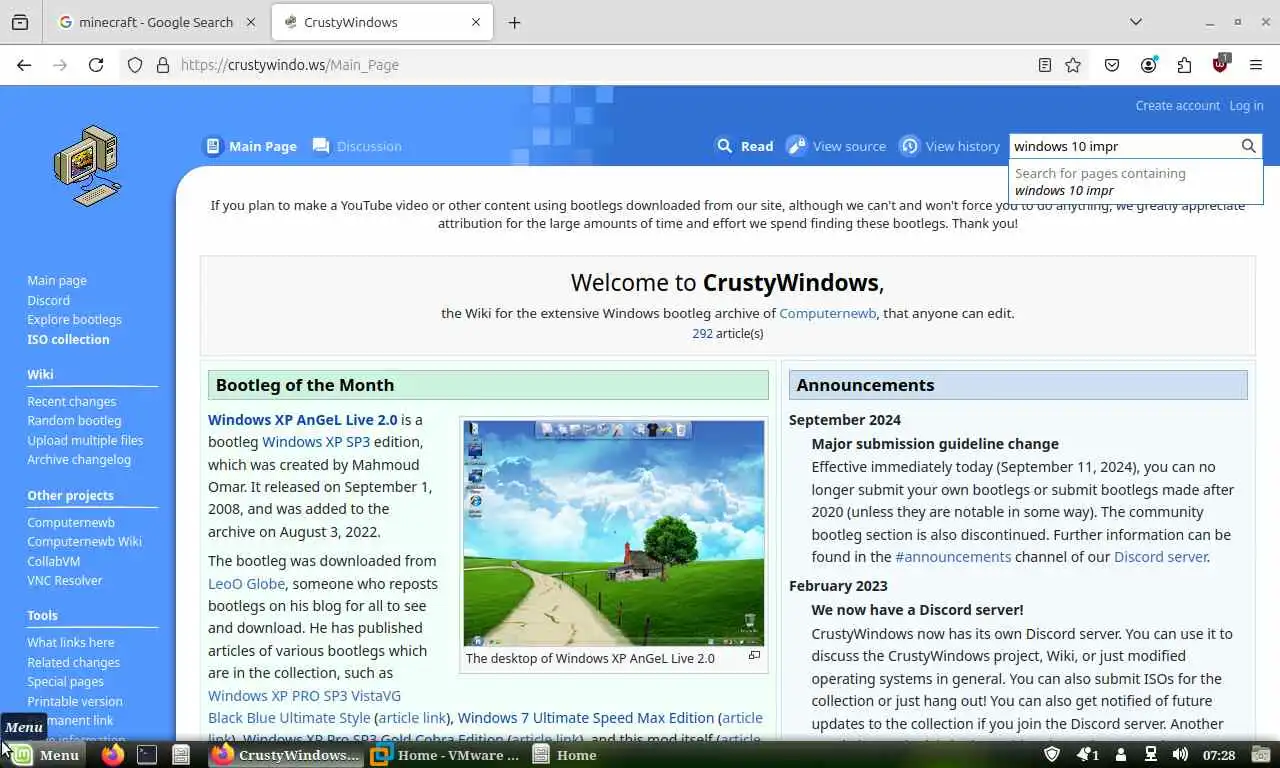
Task: Open VNC Resolver sidebar link
Action: 64,580
